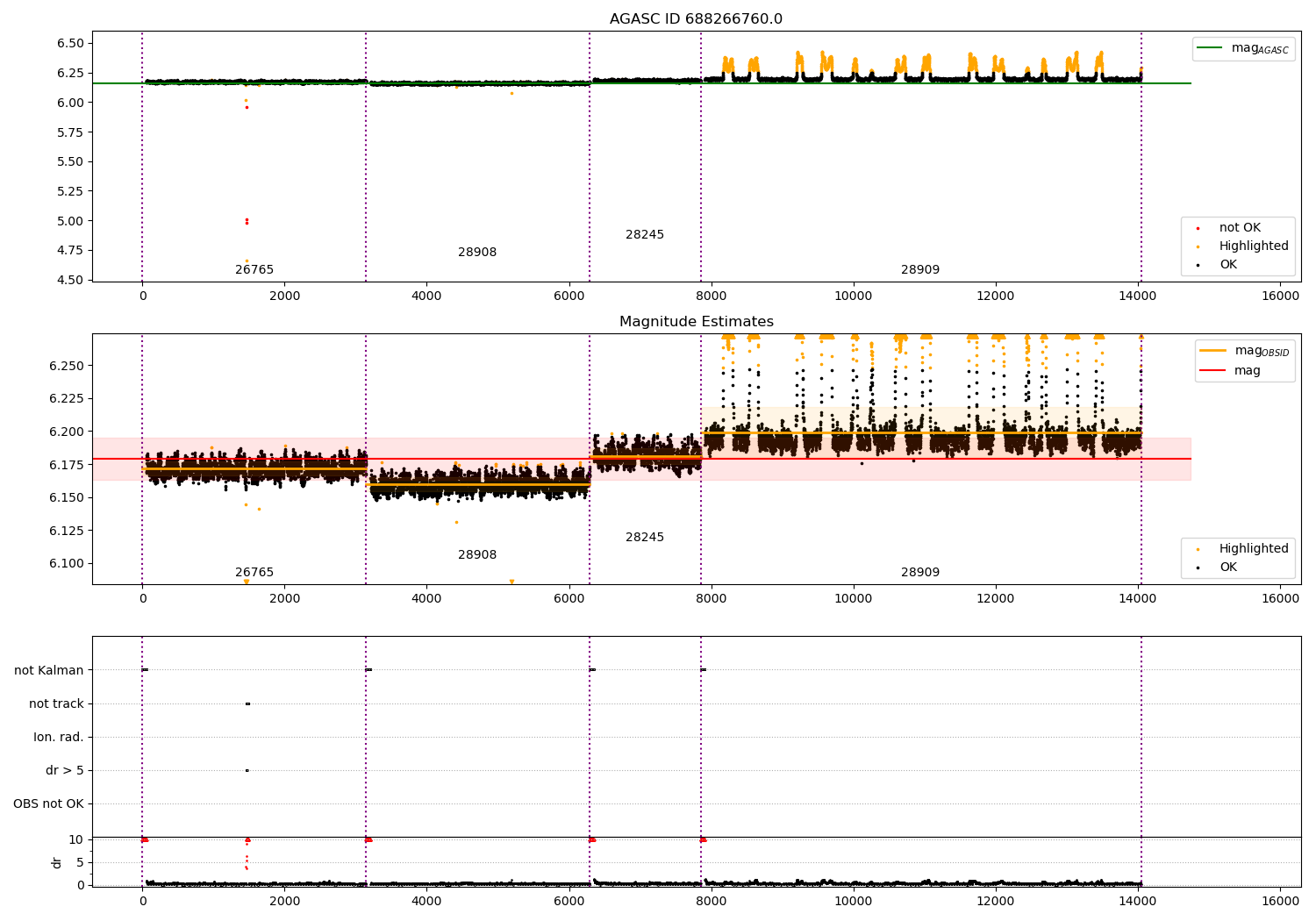Click OBSID label 28909 in Magnitude Estimates plot
Screen dimensions: 1316x921
click(920, 573)
